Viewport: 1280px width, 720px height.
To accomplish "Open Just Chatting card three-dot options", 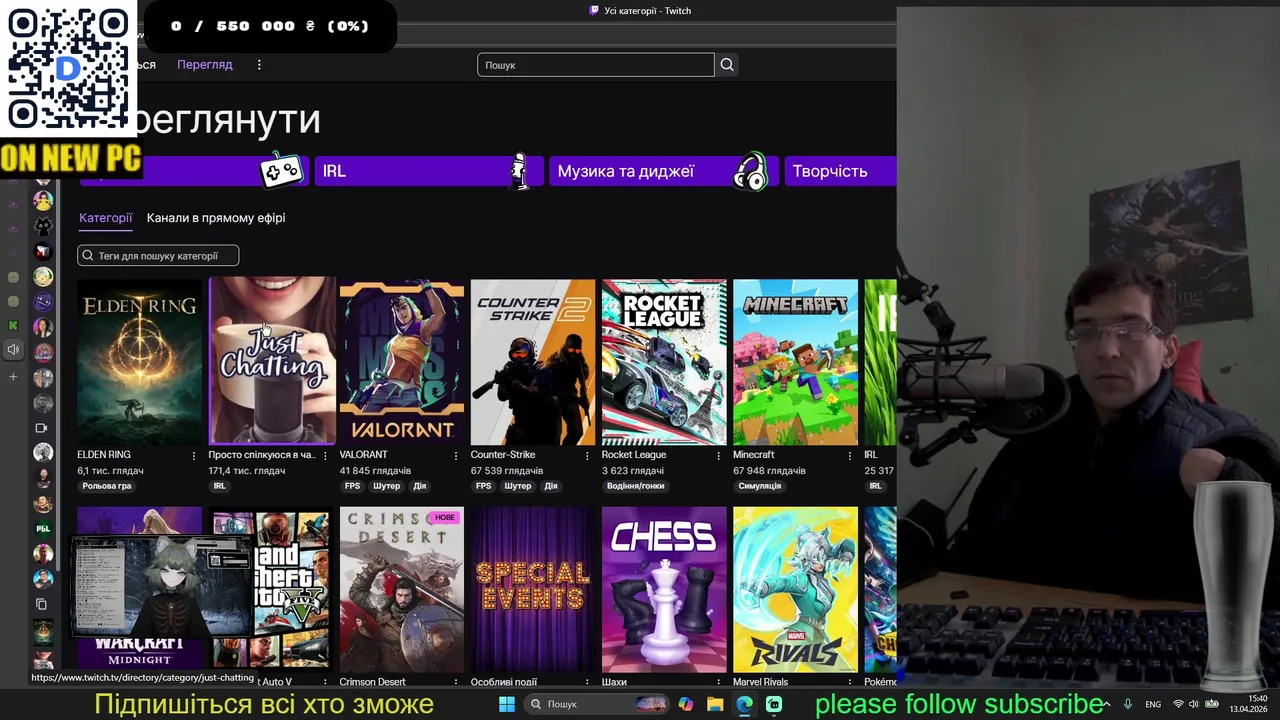I will (325, 455).
